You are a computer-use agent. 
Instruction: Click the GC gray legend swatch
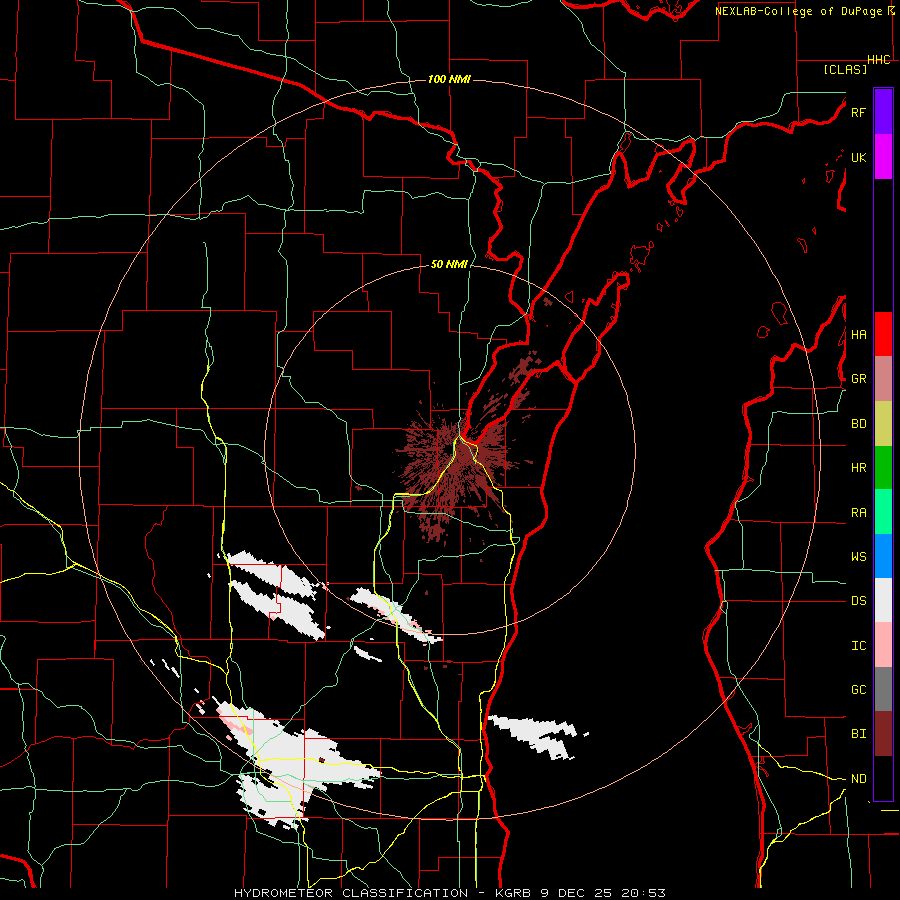[883, 689]
